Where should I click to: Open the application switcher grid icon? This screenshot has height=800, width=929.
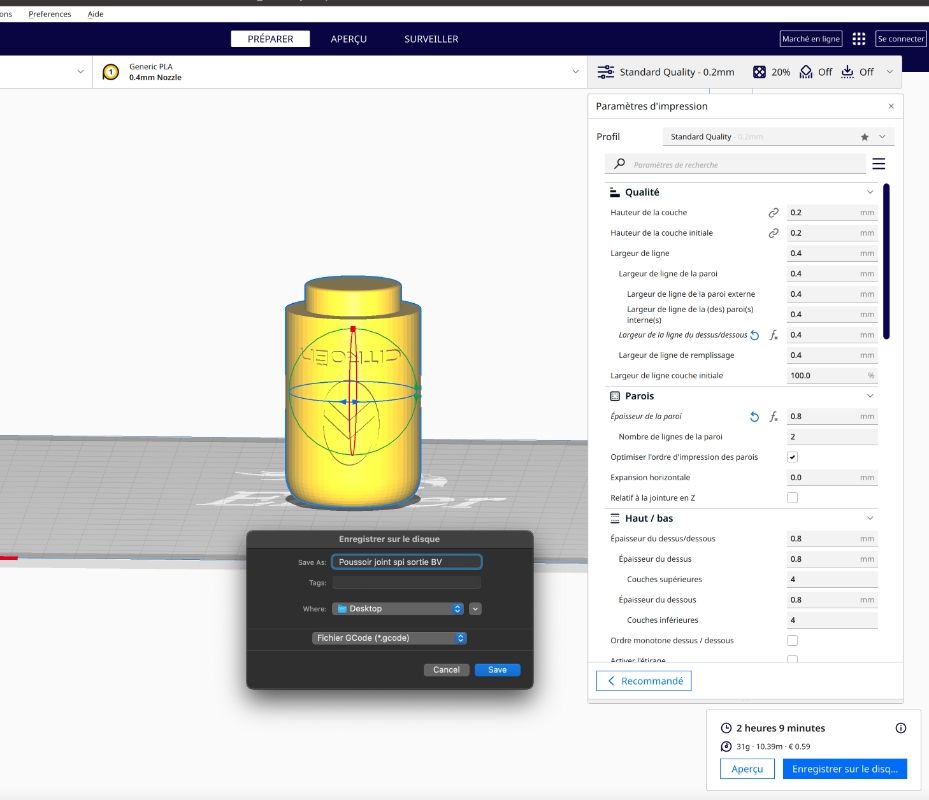[x=859, y=39]
